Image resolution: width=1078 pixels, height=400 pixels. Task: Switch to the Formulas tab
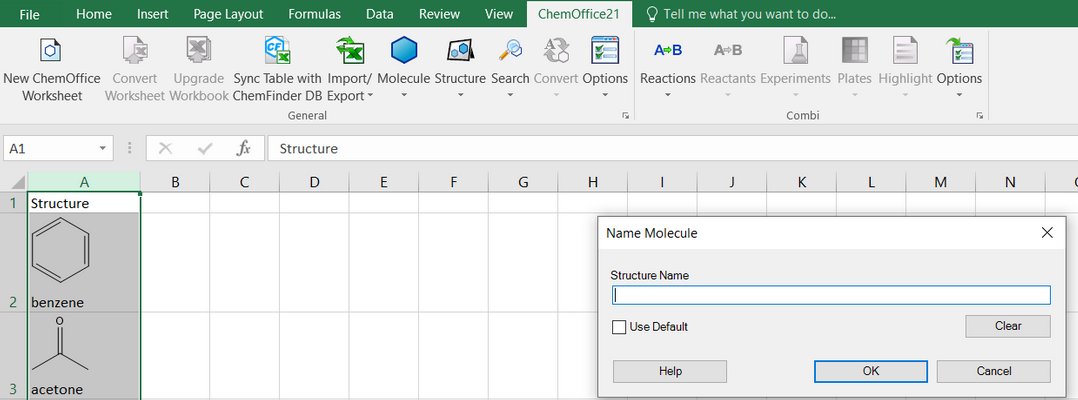[x=314, y=14]
